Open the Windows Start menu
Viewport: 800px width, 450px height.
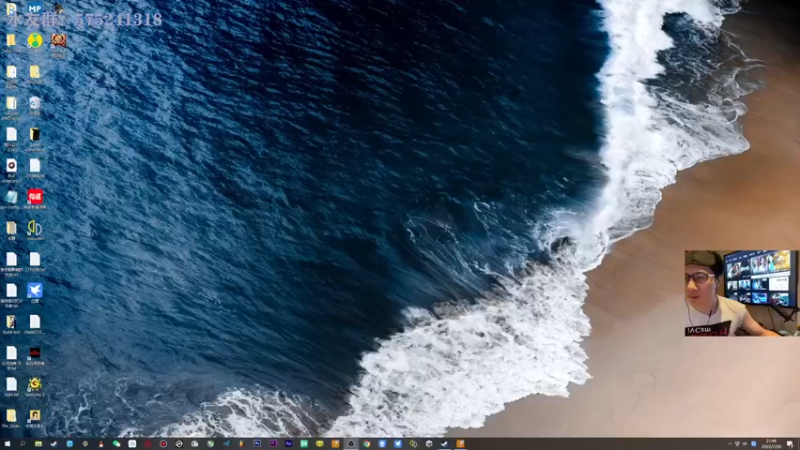tap(7, 444)
